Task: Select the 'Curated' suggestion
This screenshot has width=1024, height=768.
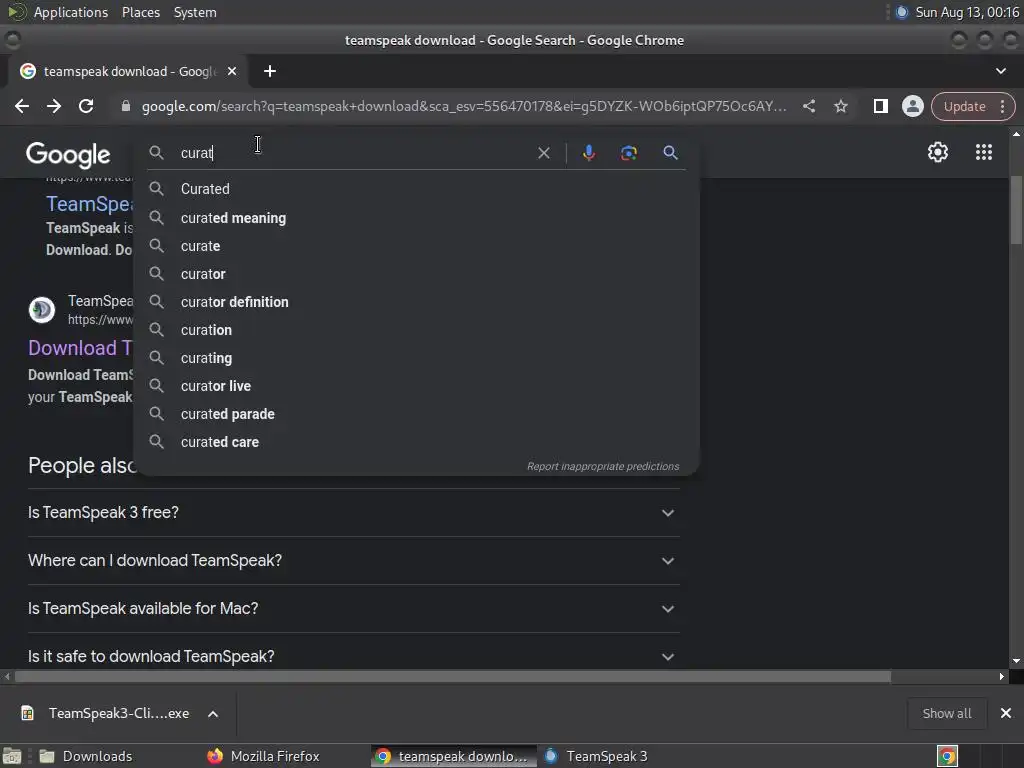Action: pyautogui.click(x=416, y=189)
